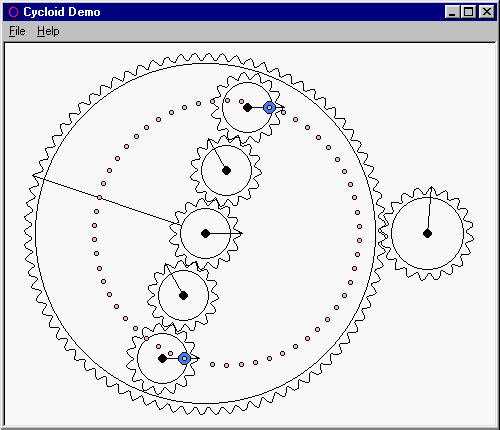Click the blue marker on the bottom gear

(184, 358)
